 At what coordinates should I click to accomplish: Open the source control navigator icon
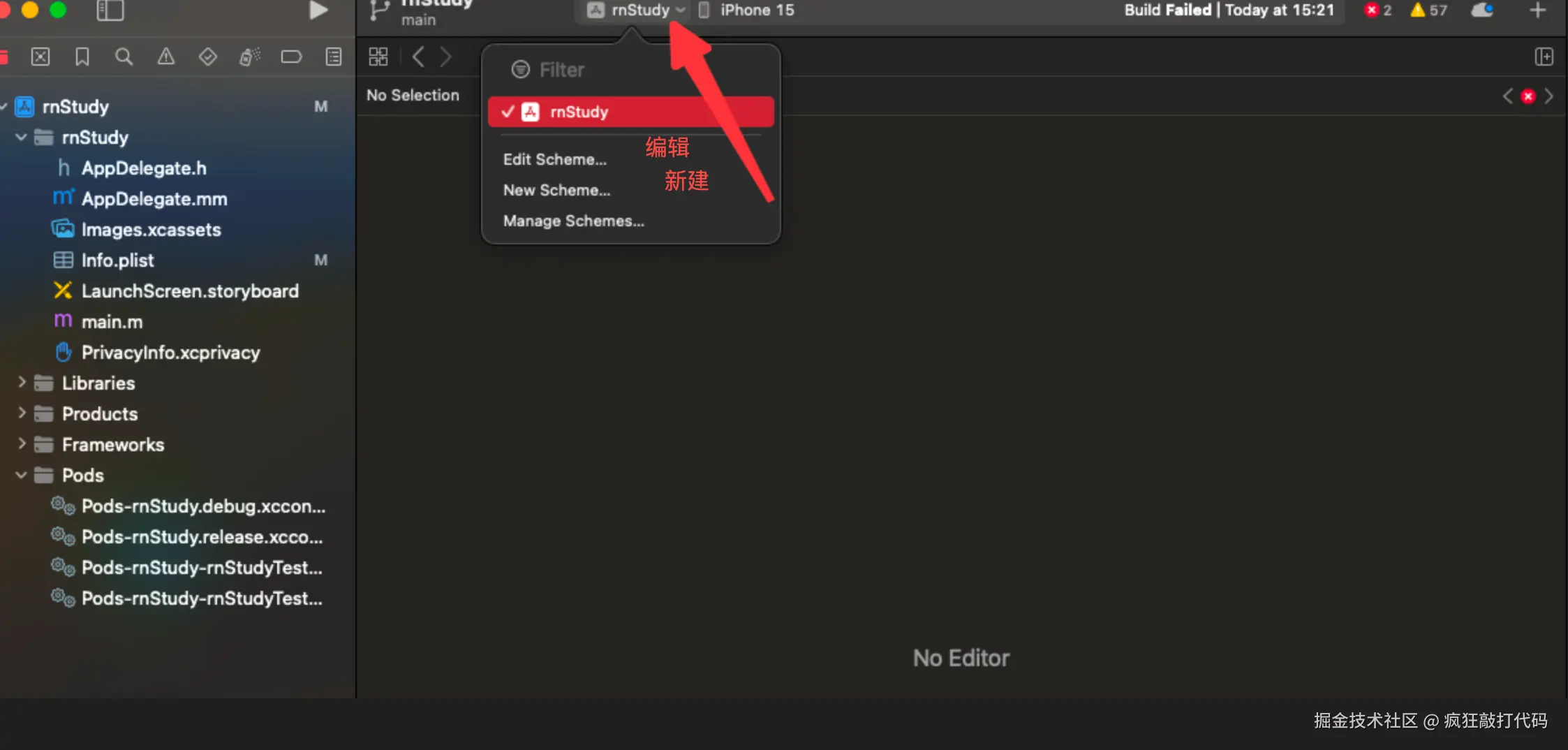click(40, 57)
